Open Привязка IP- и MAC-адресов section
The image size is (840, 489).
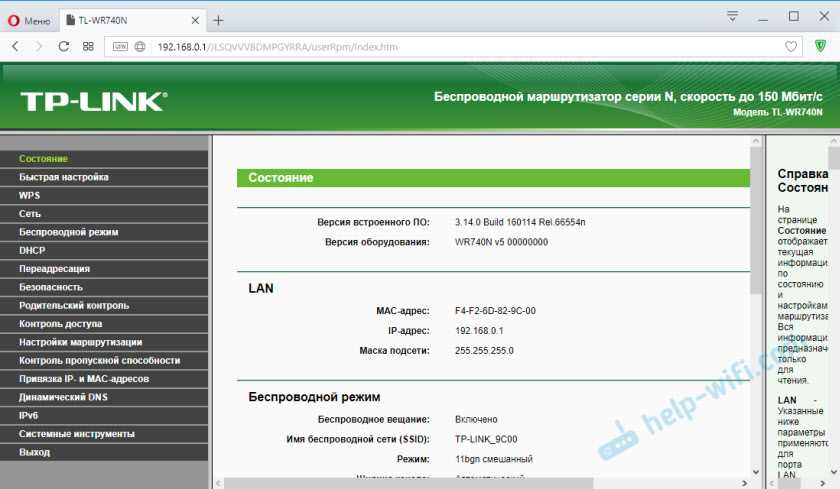pyautogui.click(x=104, y=379)
